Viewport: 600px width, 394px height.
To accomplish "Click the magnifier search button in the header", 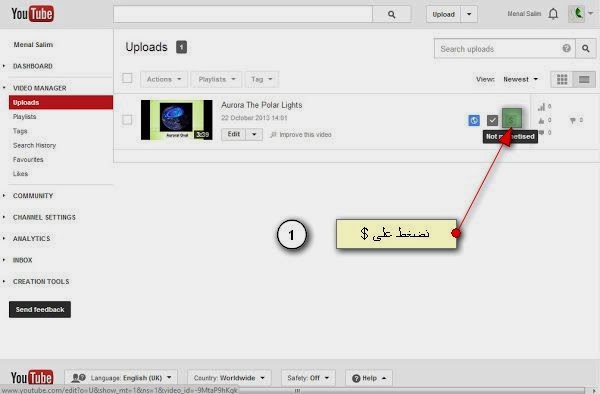I will tap(391, 15).
